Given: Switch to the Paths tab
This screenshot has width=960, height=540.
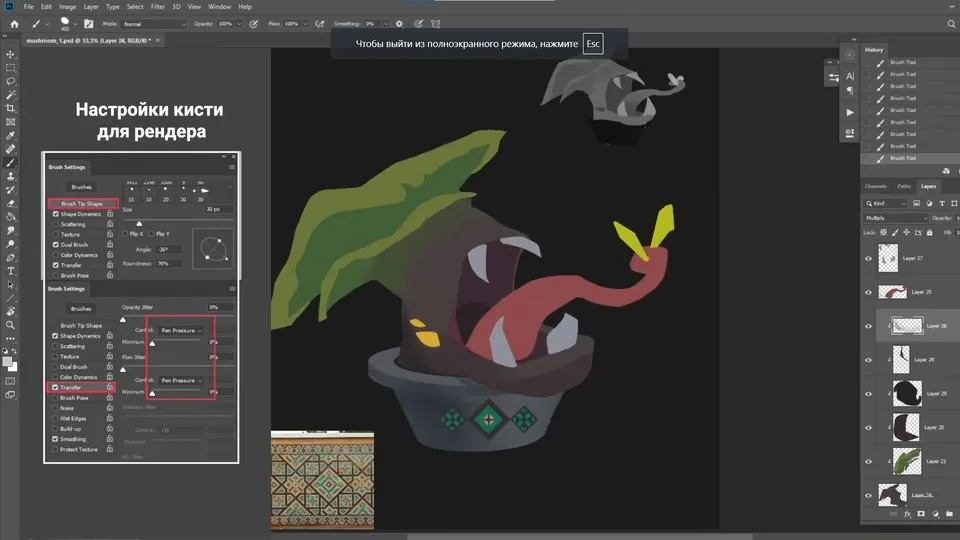Looking at the screenshot, I should 904,186.
